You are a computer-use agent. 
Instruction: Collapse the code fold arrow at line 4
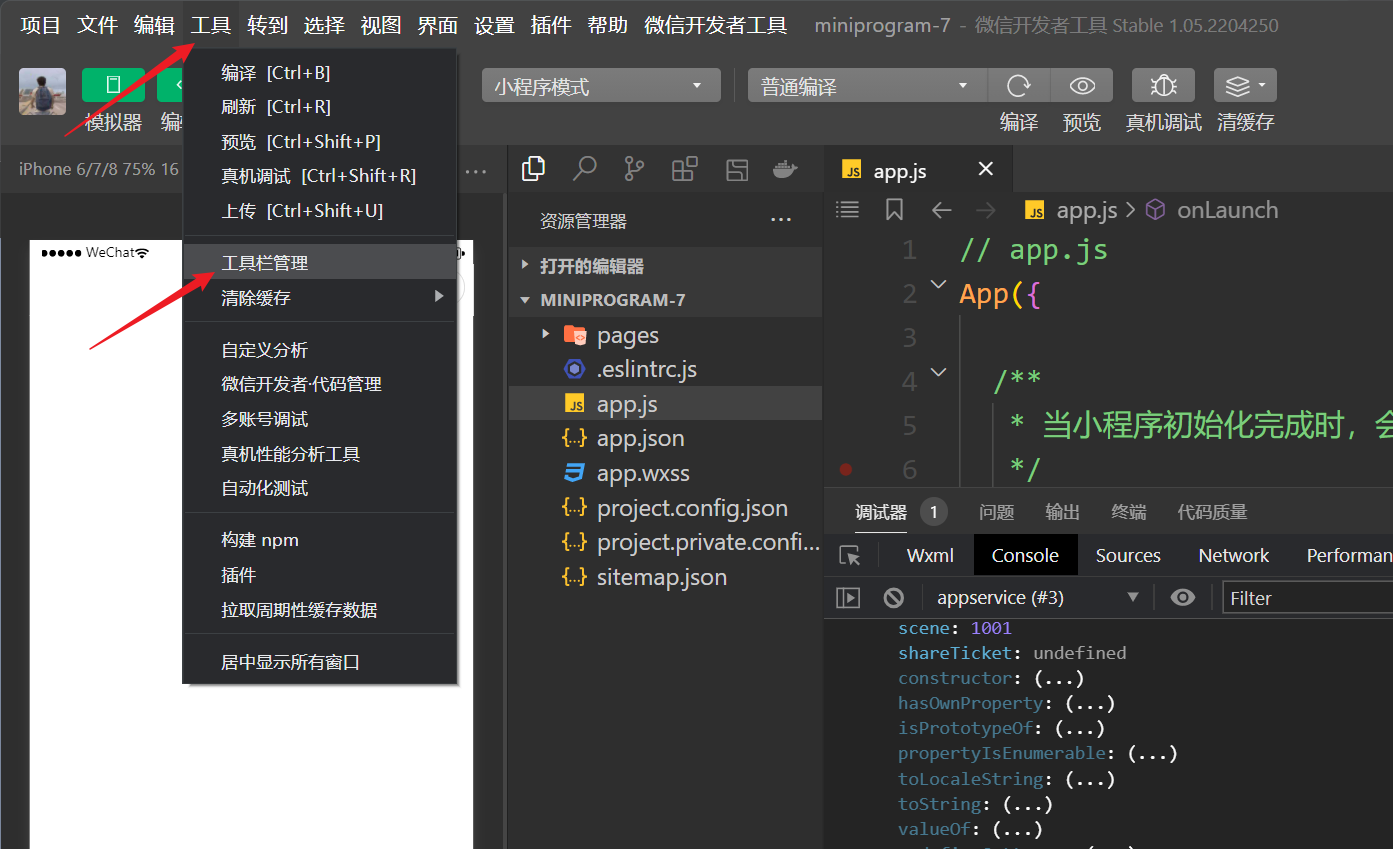pyautogui.click(x=938, y=372)
